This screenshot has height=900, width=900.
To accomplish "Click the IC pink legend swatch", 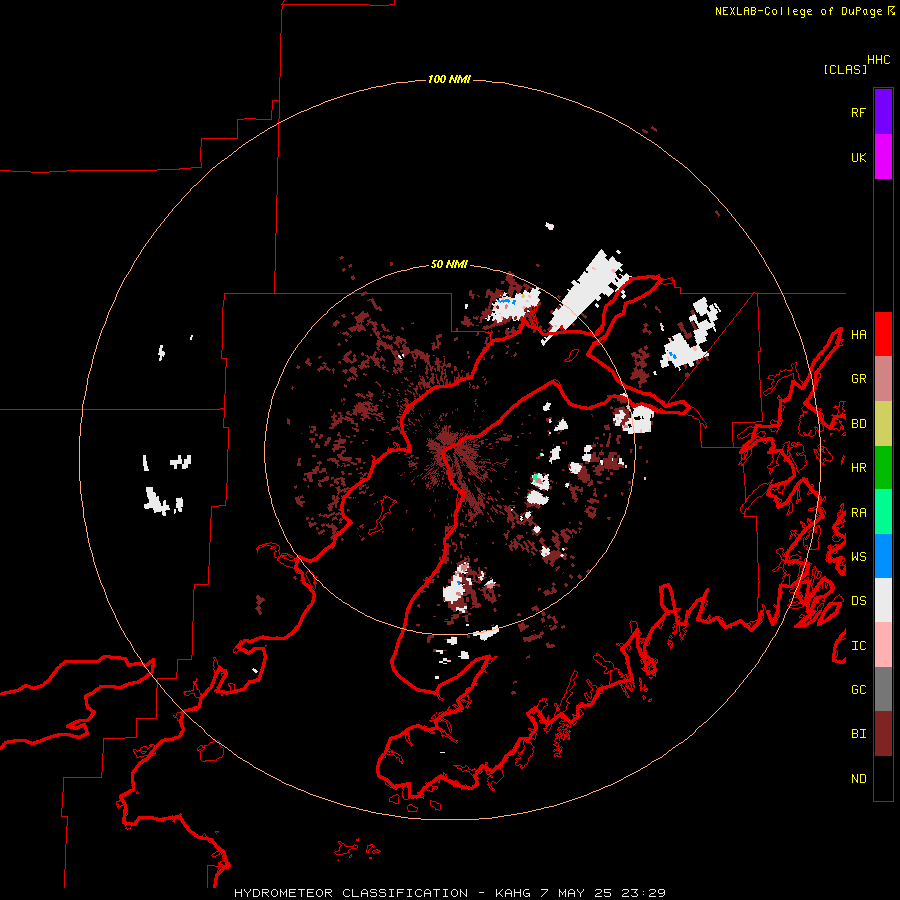I will pos(883,645).
